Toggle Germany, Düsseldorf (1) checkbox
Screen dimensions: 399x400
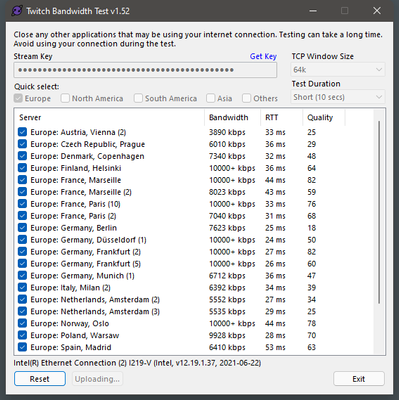pyautogui.click(x=22, y=240)
